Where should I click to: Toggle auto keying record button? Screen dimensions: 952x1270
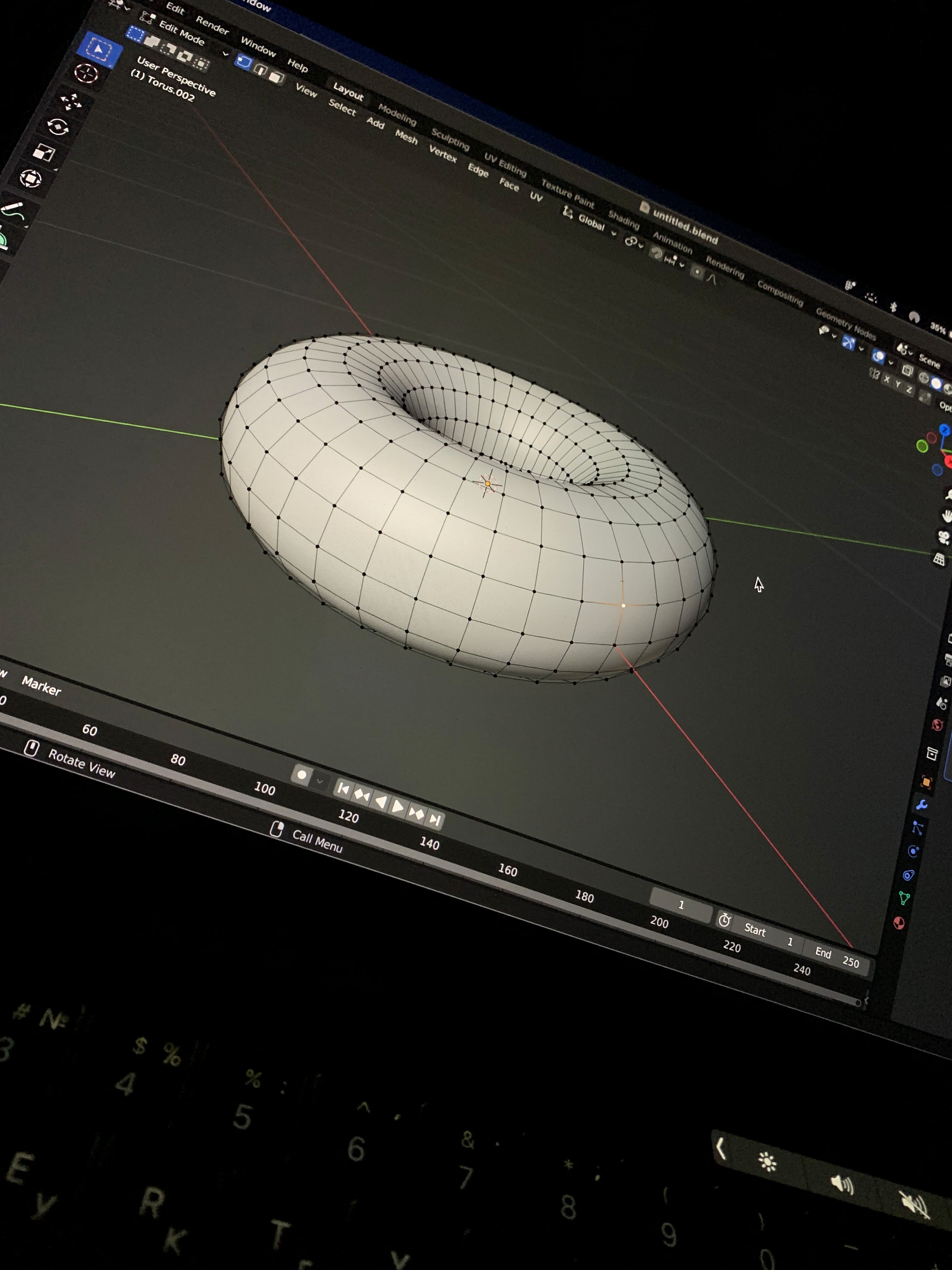301,775
